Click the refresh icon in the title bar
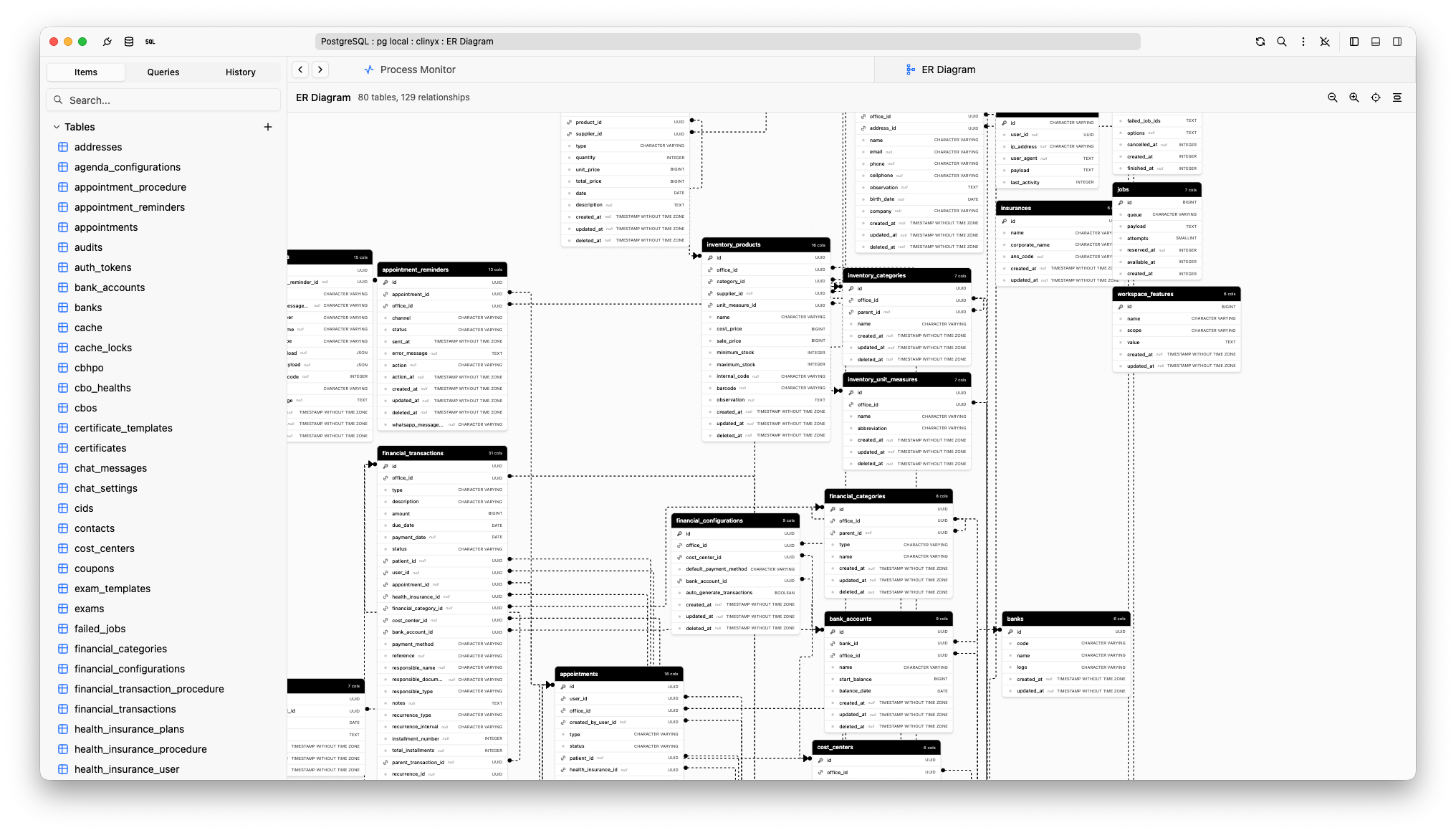The width and height of the screenshot is (1456, 833). (x=1260, y=42)
